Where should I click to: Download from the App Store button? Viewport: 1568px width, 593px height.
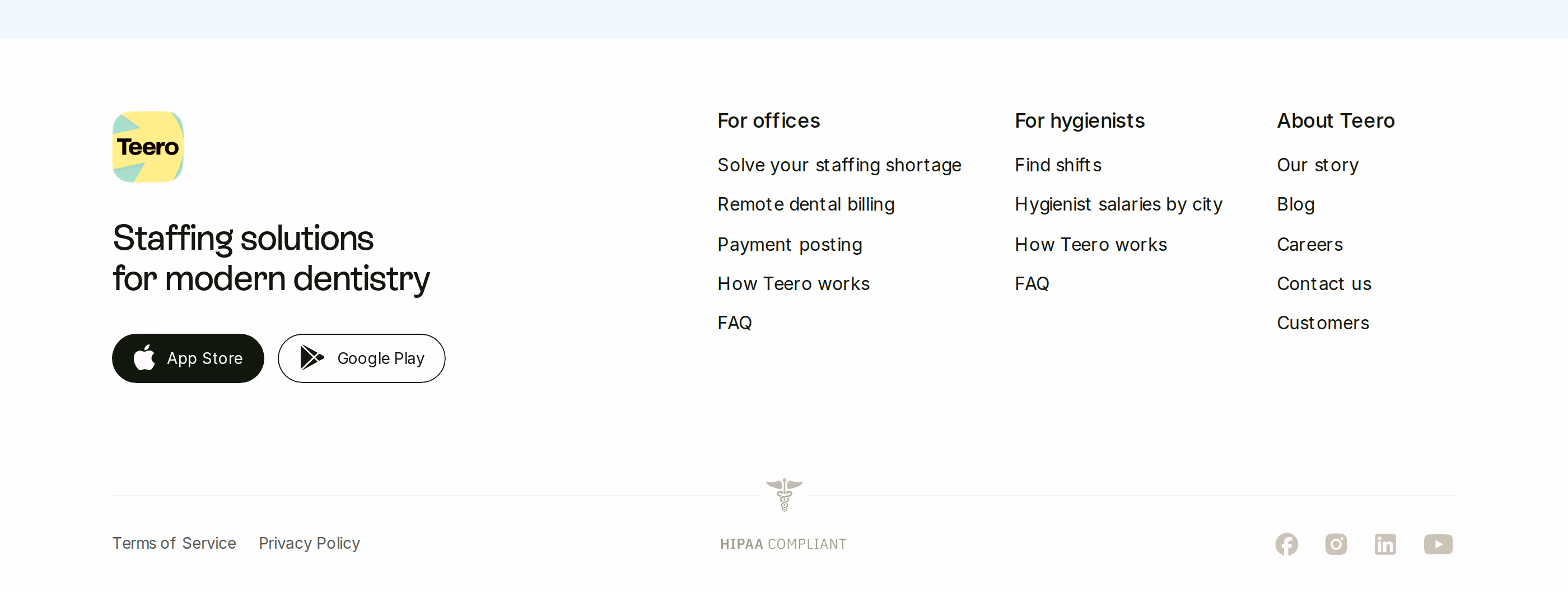click(x=188, y=358)
